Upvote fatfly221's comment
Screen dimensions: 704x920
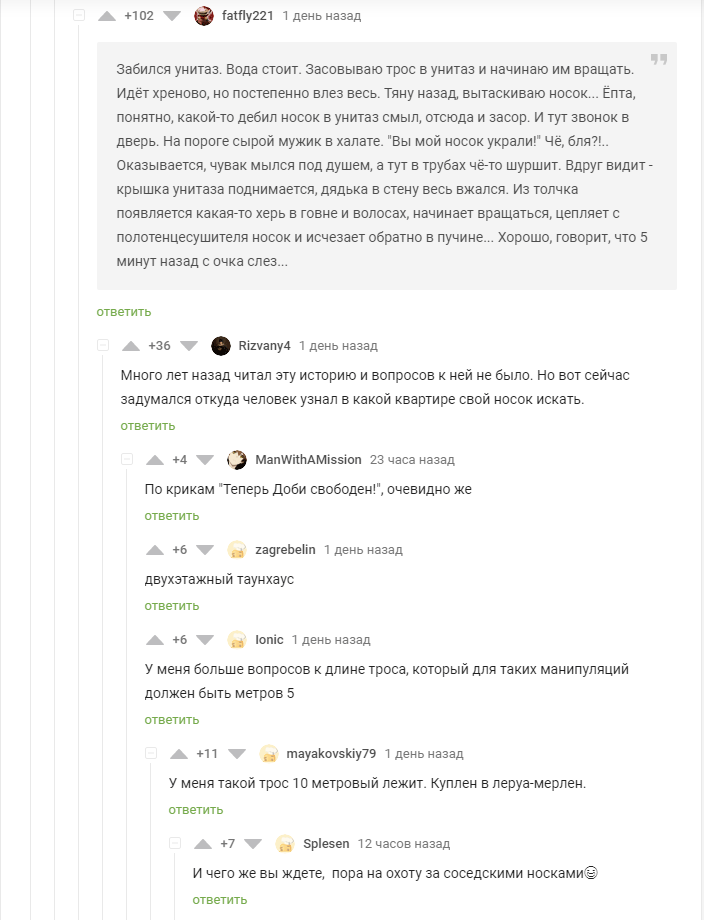click(107, 16)
